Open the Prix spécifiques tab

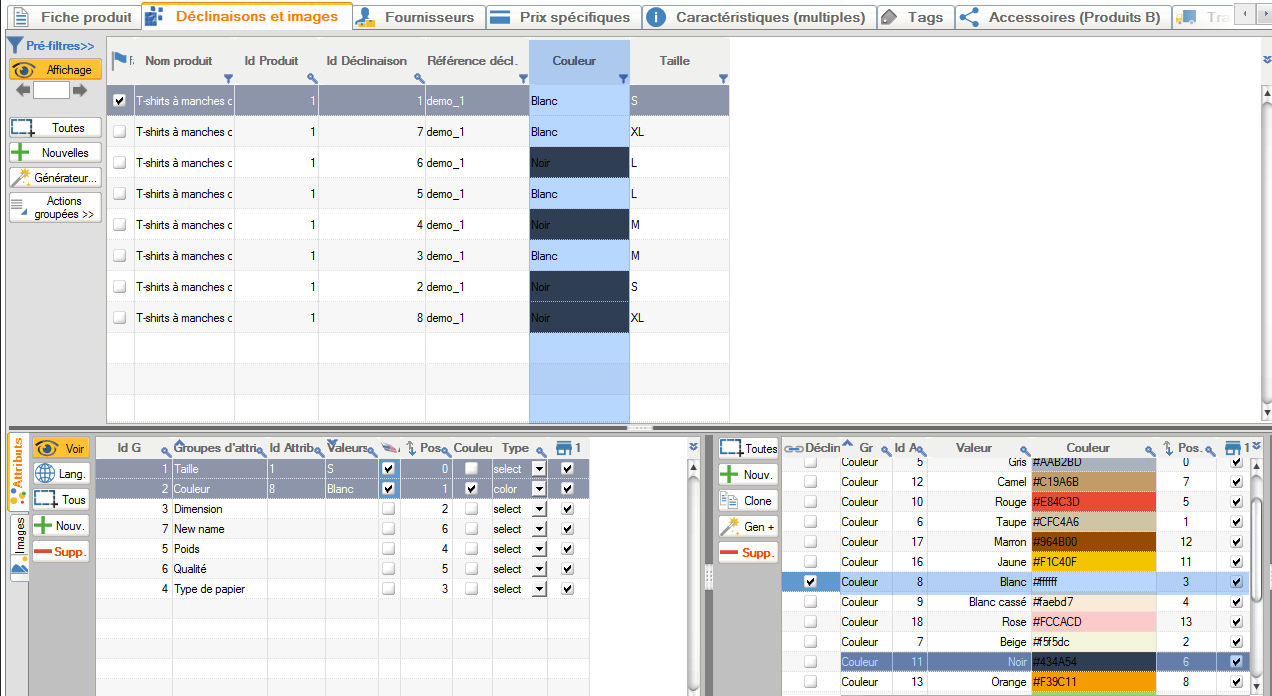click(562, 17)
